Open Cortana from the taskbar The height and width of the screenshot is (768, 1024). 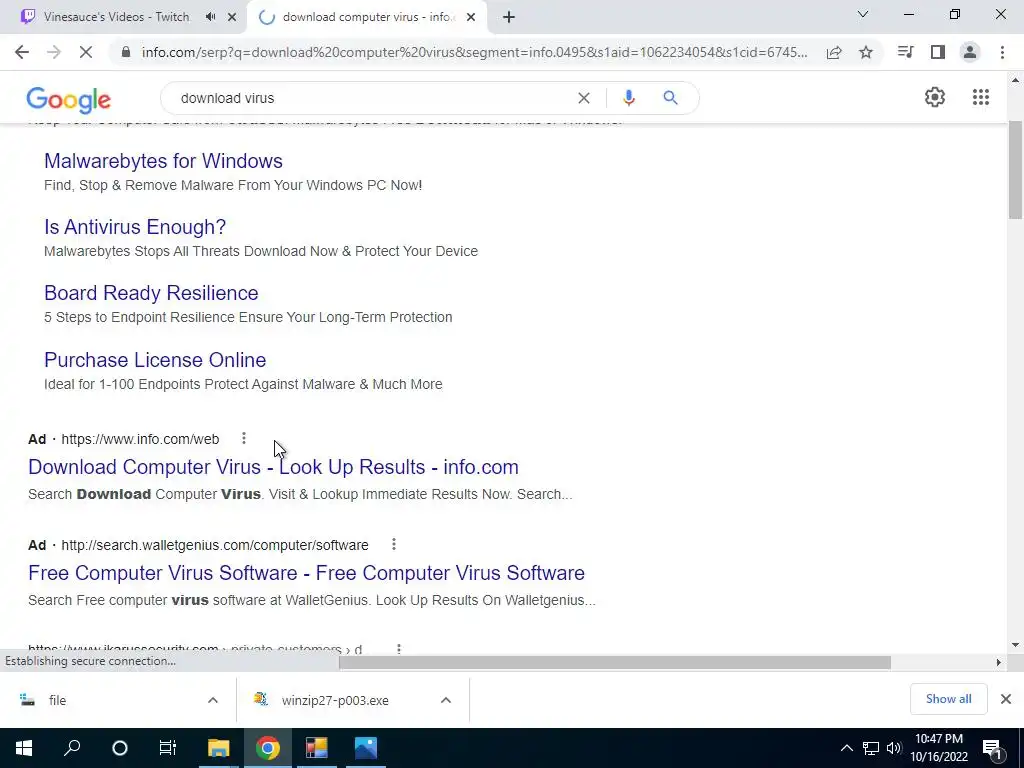(120, 748)
